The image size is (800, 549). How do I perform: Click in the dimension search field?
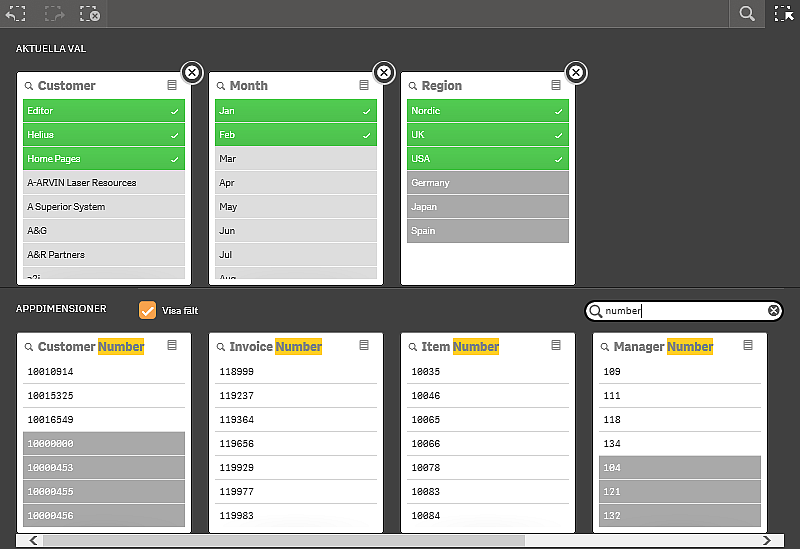pyautogui.click(x=684, y=310)
